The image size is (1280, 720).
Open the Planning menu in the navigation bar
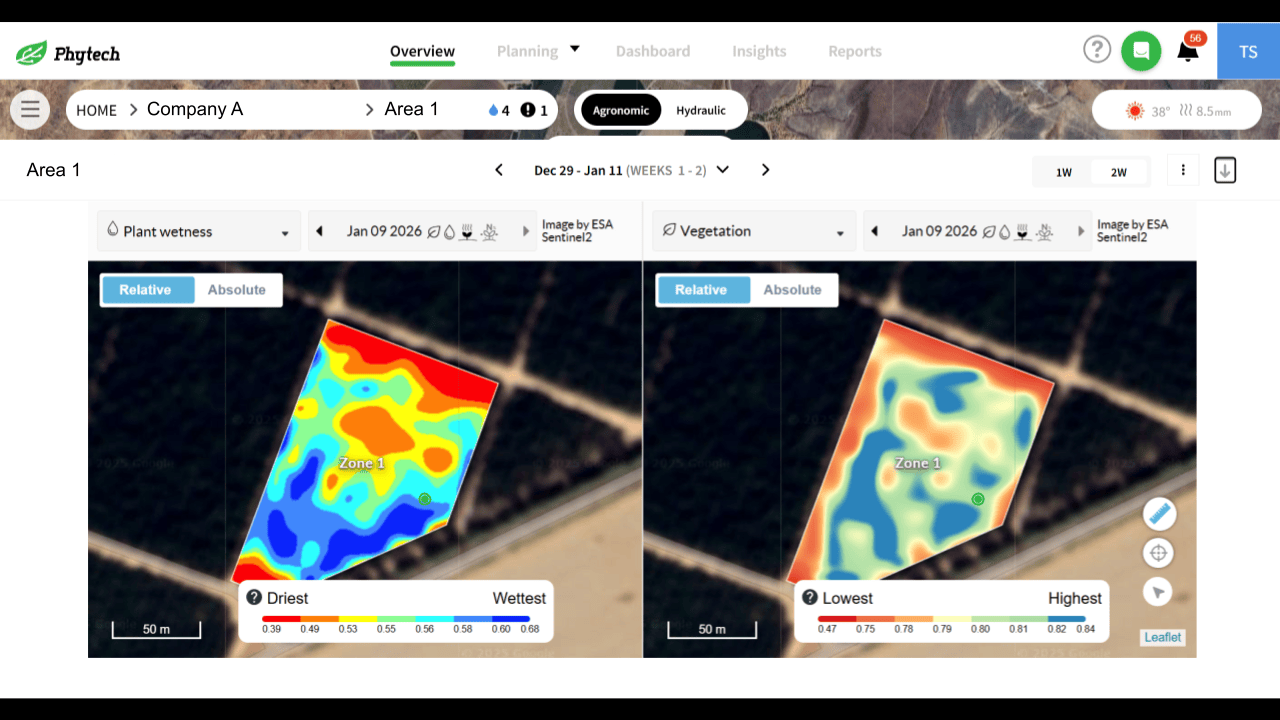click(528, 50)
